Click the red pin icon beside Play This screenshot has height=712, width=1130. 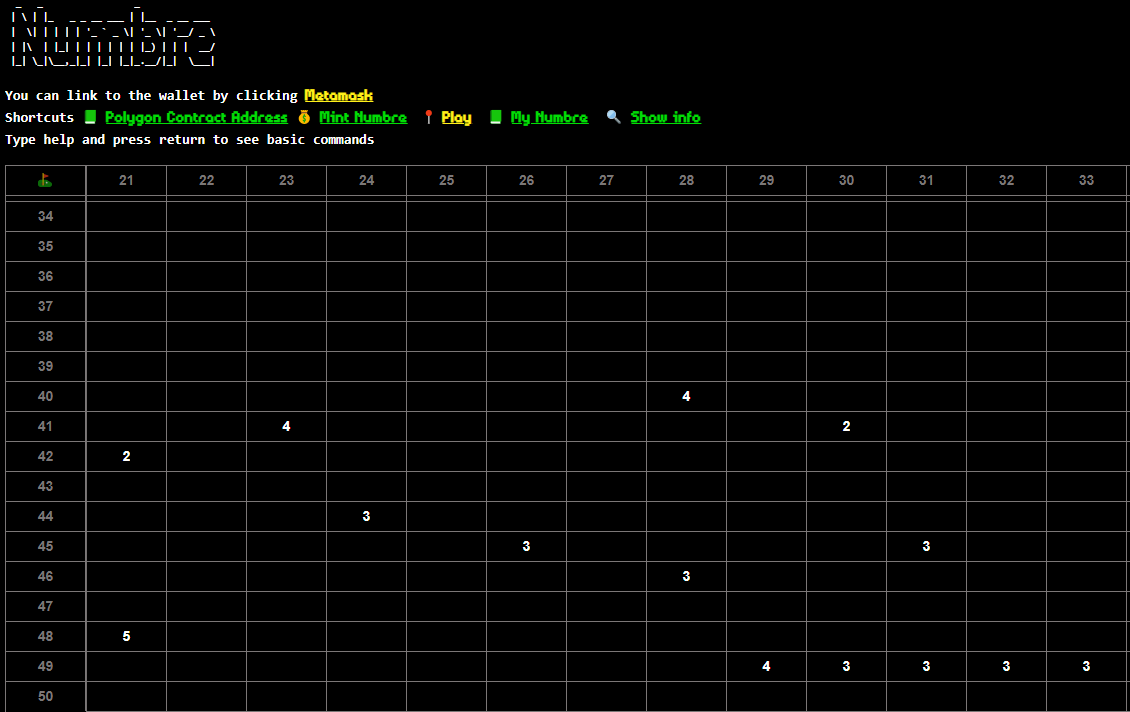pyautogui.click(x=429, y=117)
